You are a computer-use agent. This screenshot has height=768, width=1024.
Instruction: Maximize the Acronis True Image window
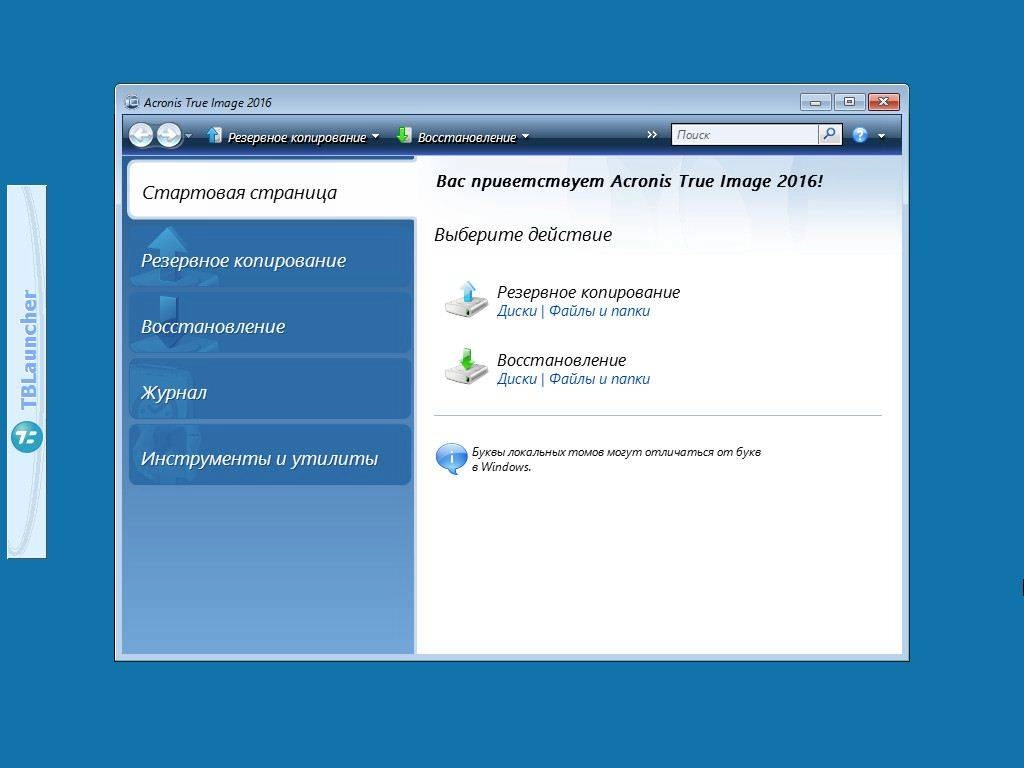click(849, 102)
